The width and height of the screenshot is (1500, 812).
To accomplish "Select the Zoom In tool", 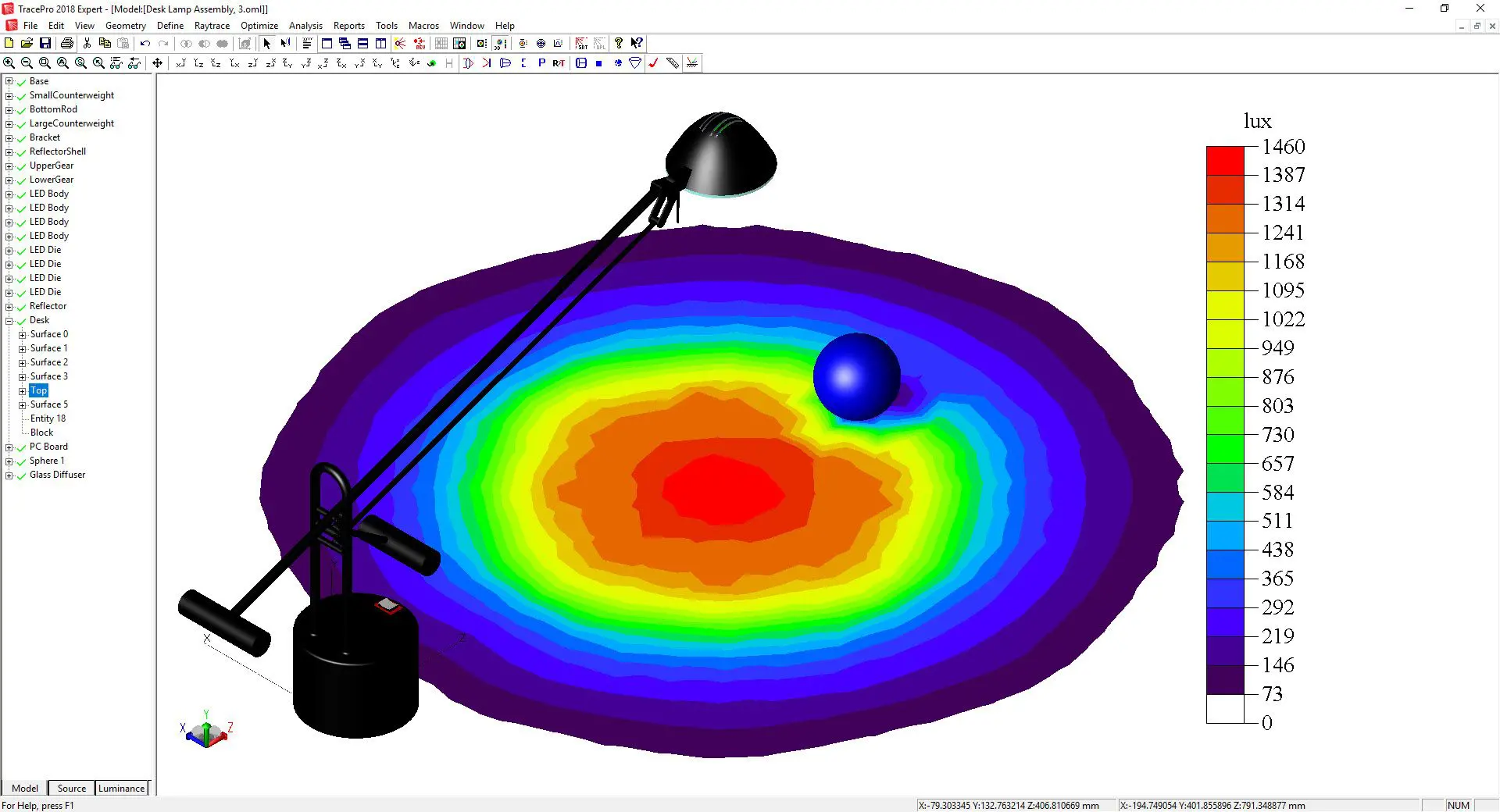I will pos(9,62).
